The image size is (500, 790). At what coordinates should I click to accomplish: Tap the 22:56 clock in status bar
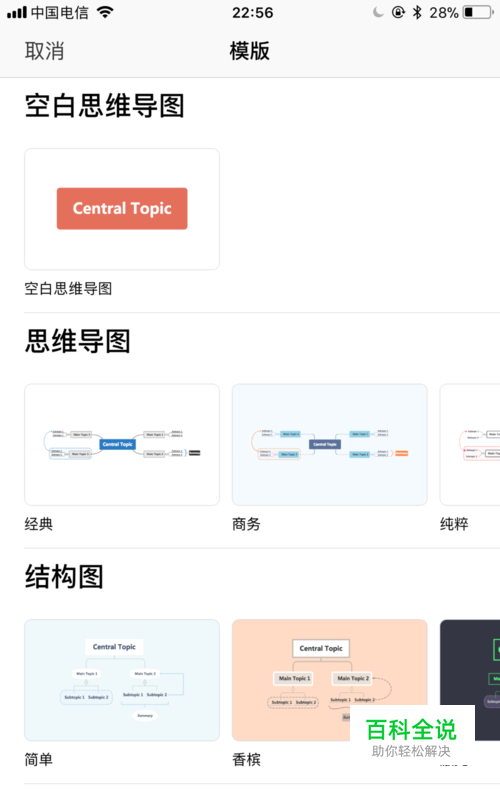coord(253,13)
